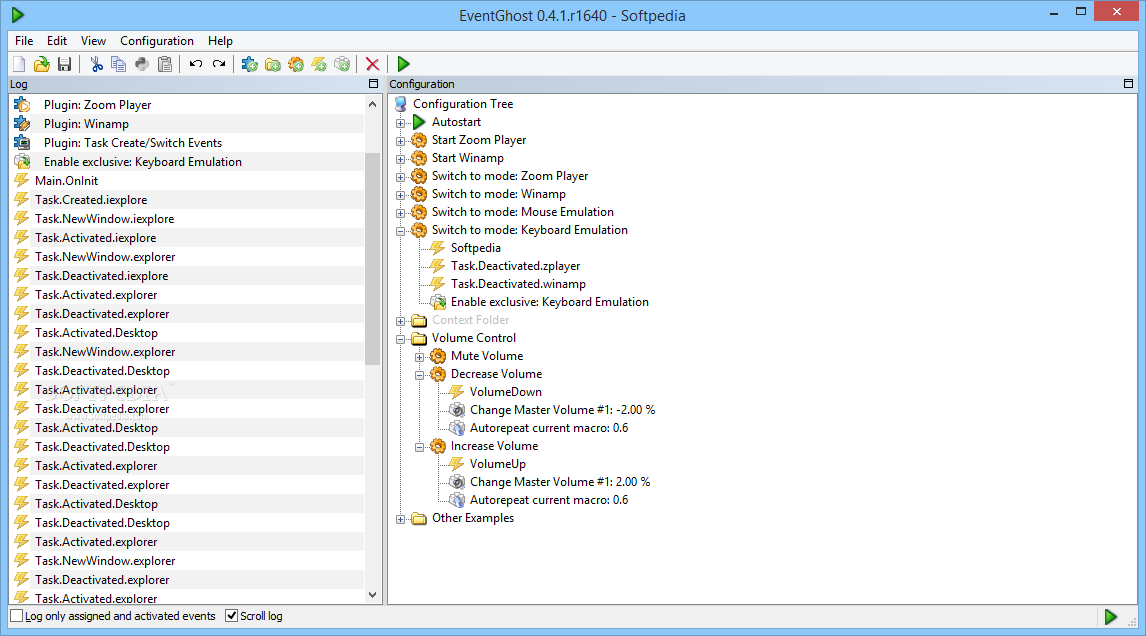1146x636 pixels.
Task: Select Main.OnInit log entry
Action: [67, 181]
